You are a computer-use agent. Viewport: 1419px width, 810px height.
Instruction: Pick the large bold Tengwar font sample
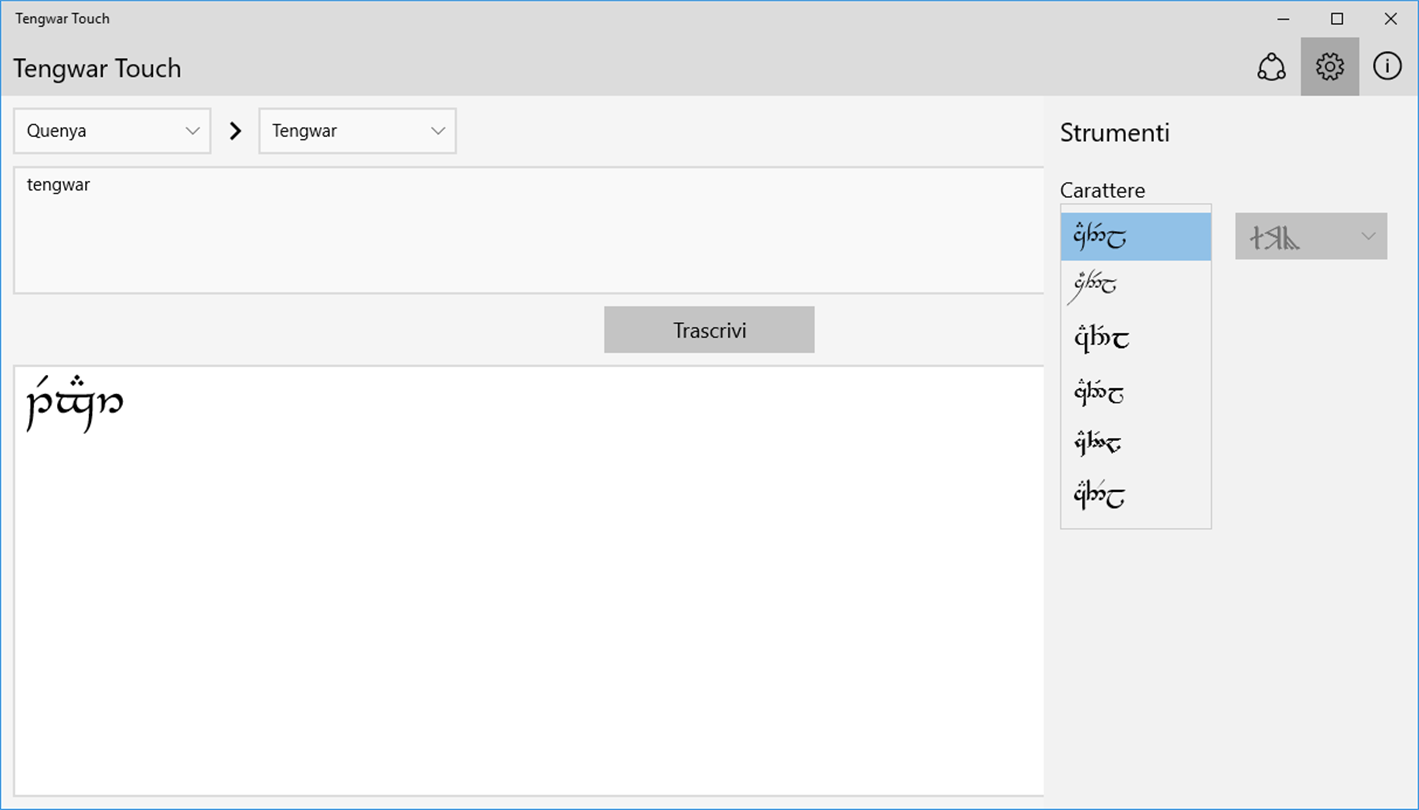click(1135, 339)
